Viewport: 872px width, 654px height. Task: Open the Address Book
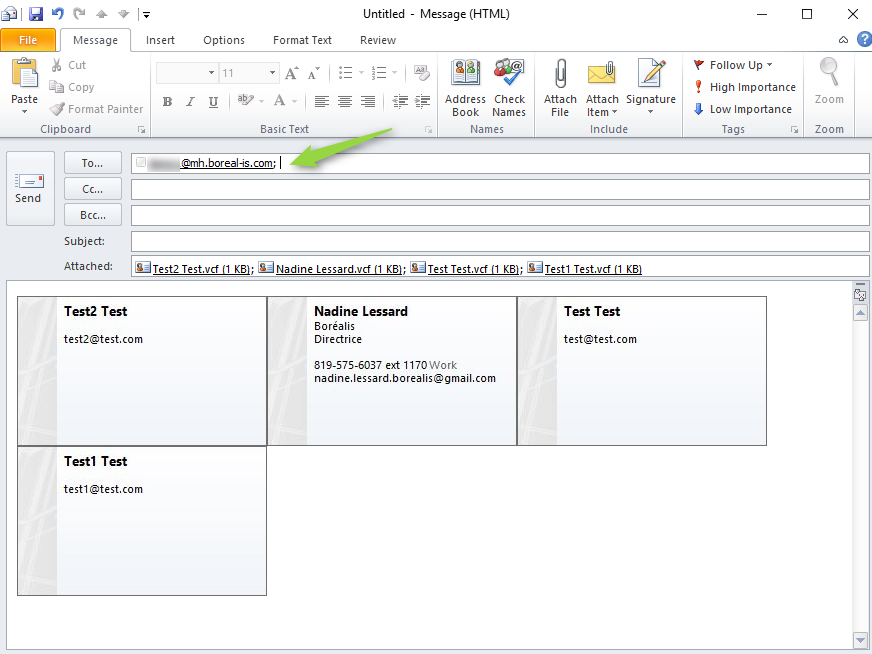pos(465,87)
